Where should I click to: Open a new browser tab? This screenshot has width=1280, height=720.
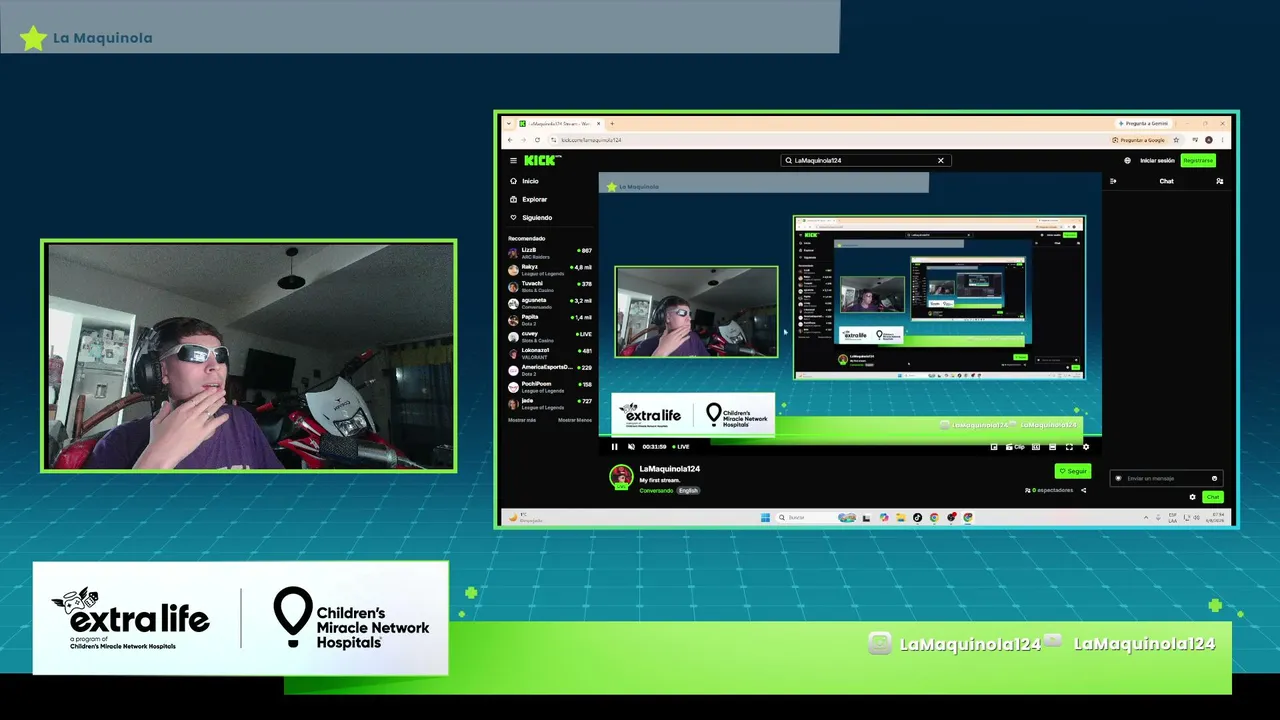point(612,124)
